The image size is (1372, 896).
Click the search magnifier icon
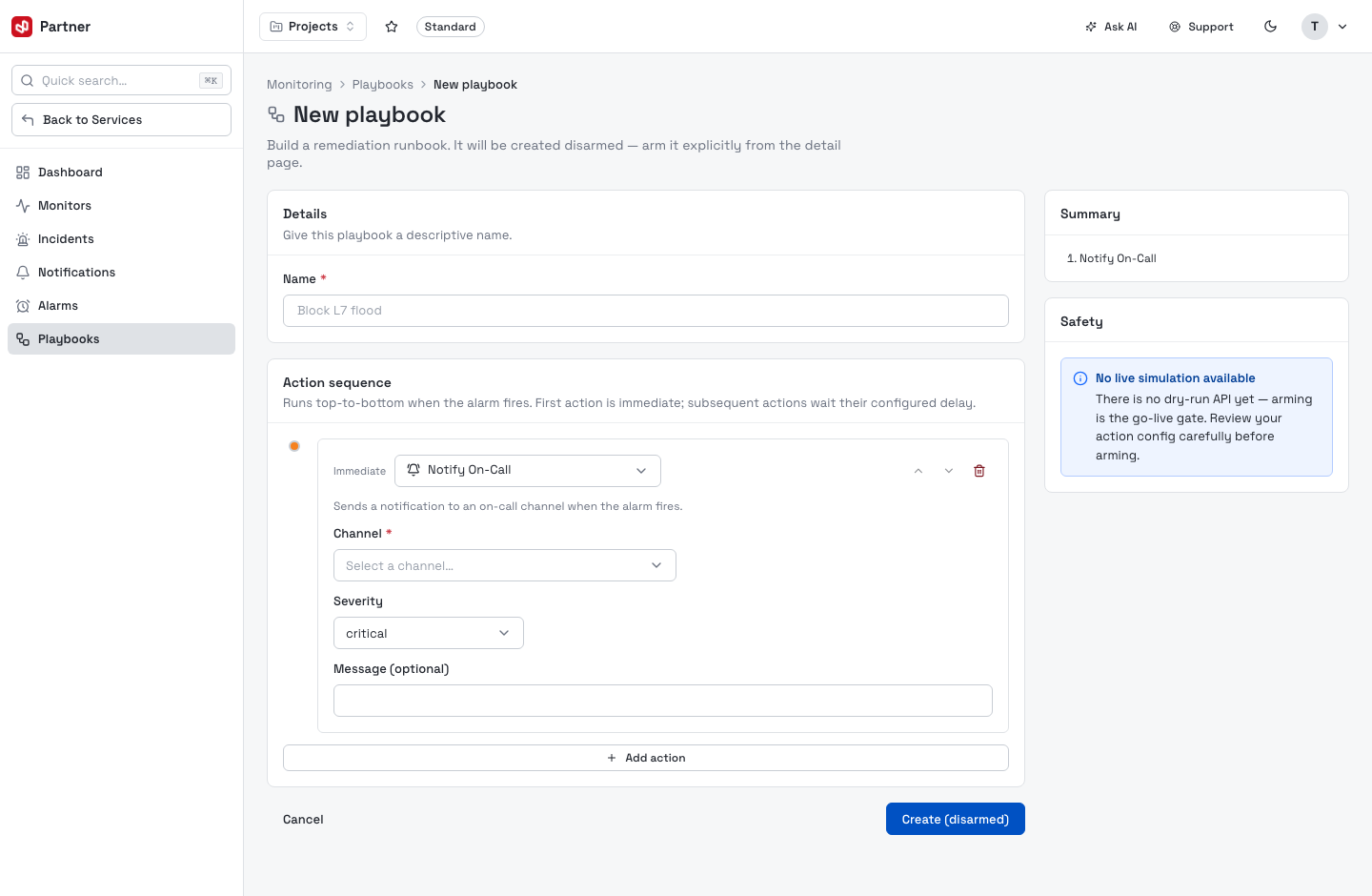tap(28, 81)
